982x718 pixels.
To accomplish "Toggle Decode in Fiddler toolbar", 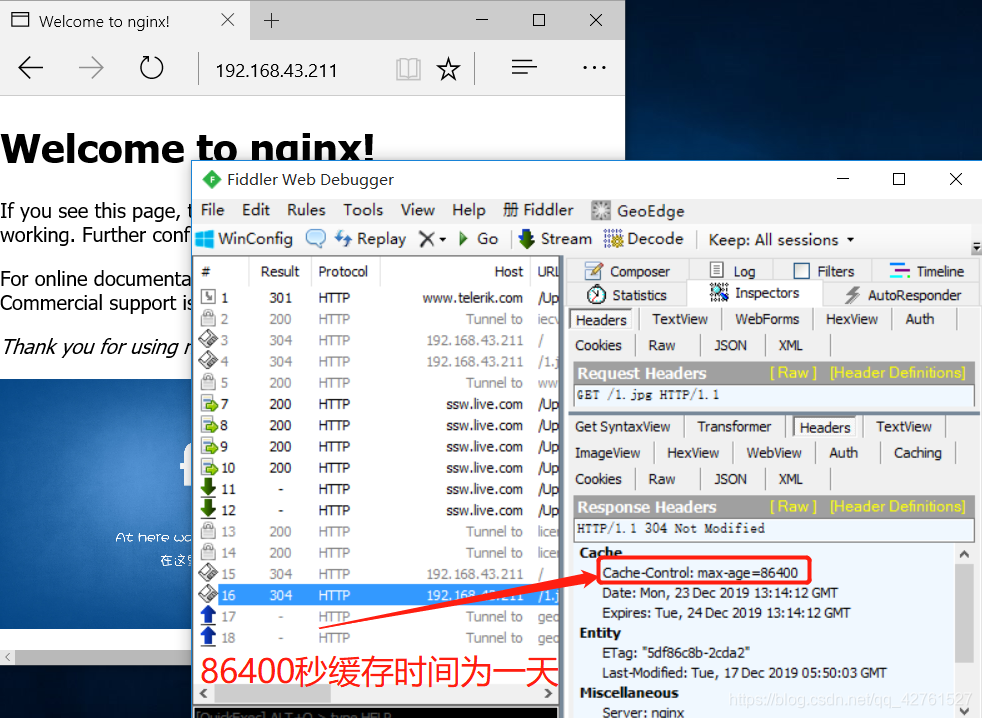I will (643, 239).
